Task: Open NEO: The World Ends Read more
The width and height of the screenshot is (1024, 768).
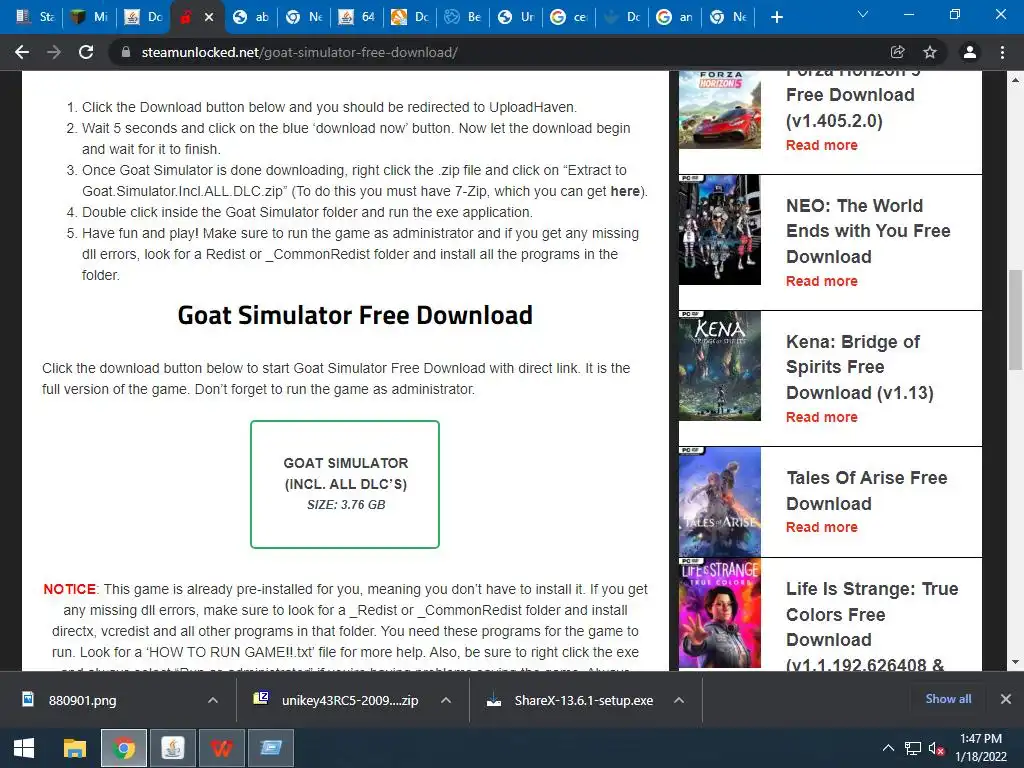Action: (x=822, y=281)
